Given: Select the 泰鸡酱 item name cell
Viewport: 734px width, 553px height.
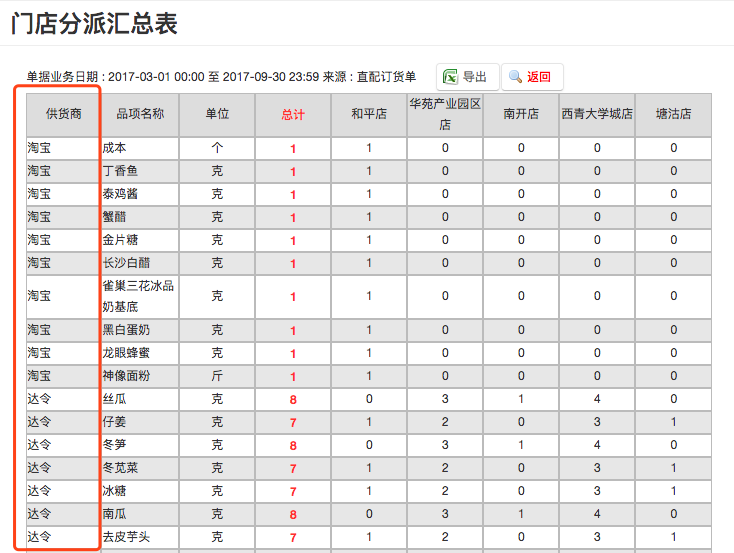Looking at the screenshot, I should click(x=140, y=194).
